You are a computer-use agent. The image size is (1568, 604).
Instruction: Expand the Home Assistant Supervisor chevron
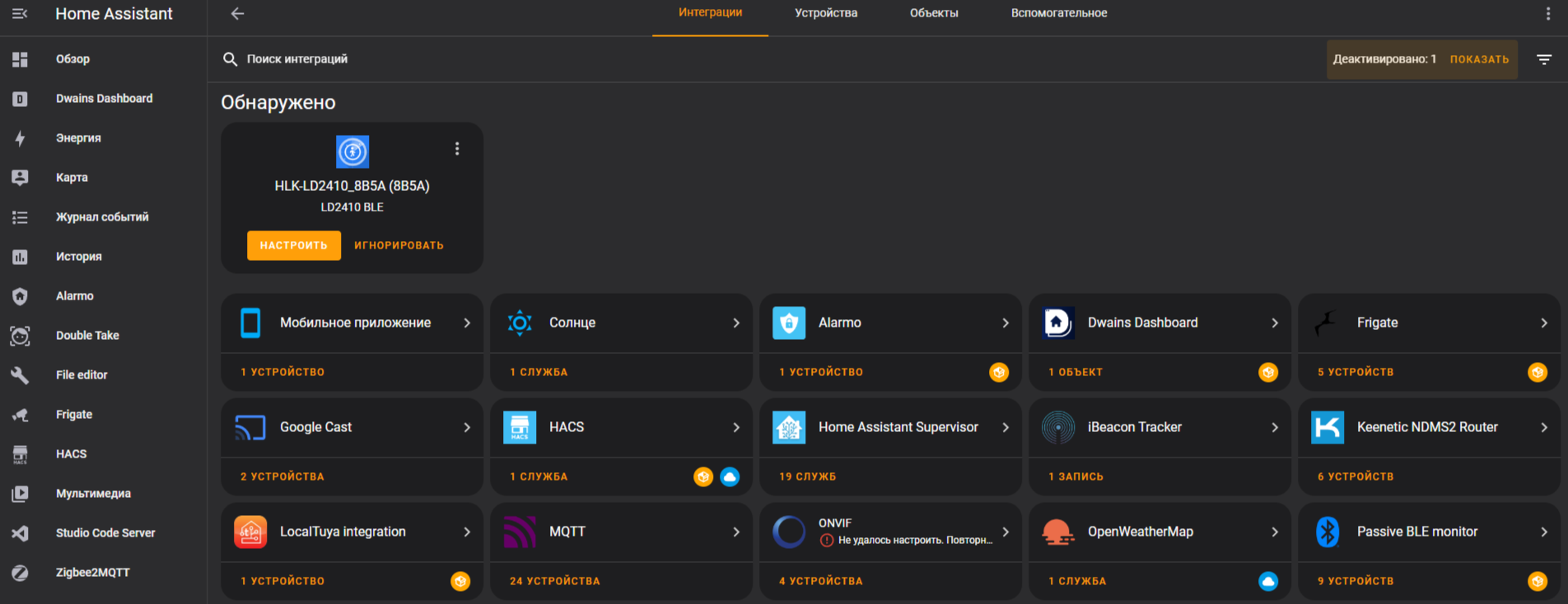1006,427
